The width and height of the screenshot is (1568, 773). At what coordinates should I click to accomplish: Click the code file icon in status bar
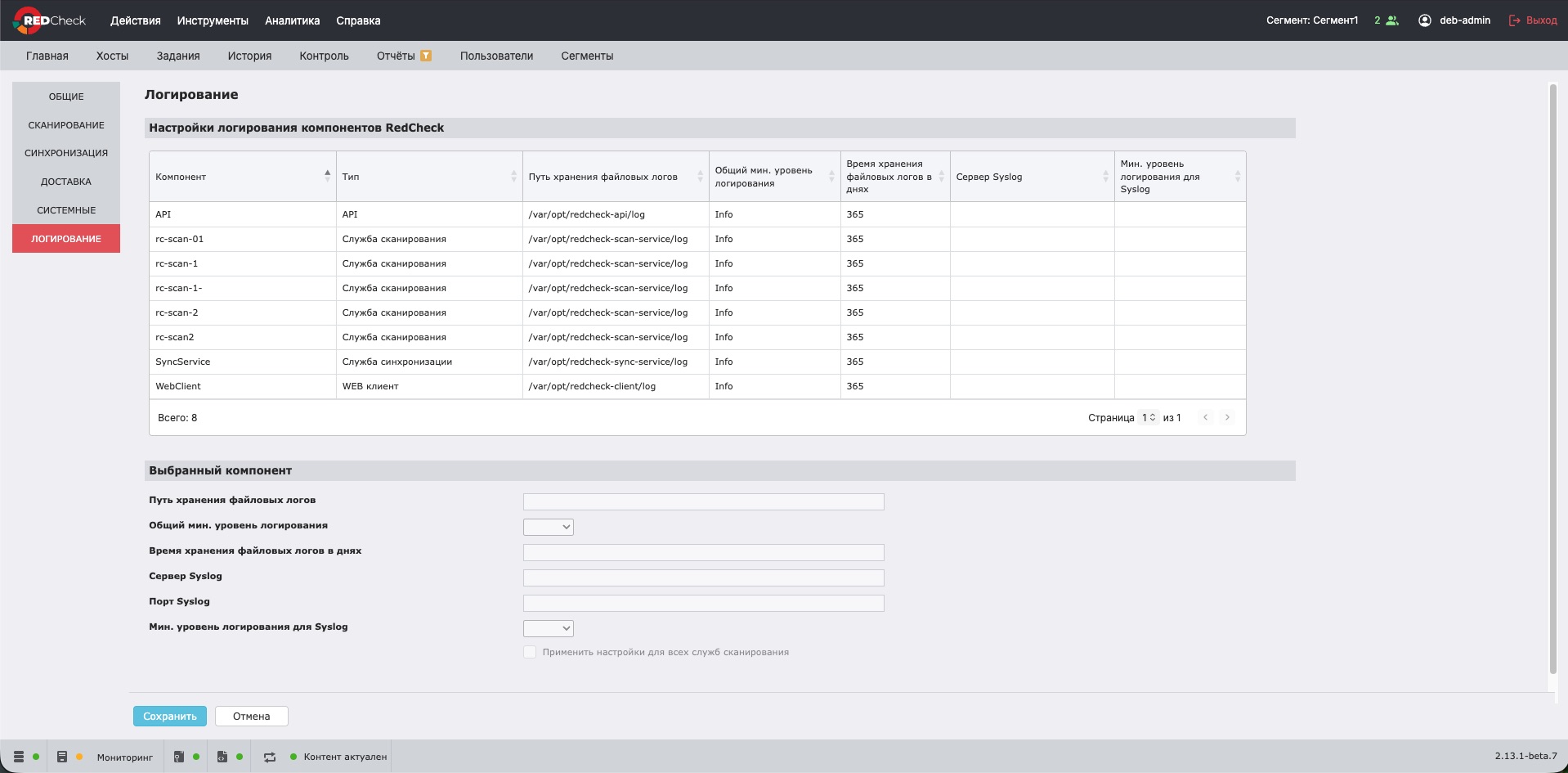(222, 757)
